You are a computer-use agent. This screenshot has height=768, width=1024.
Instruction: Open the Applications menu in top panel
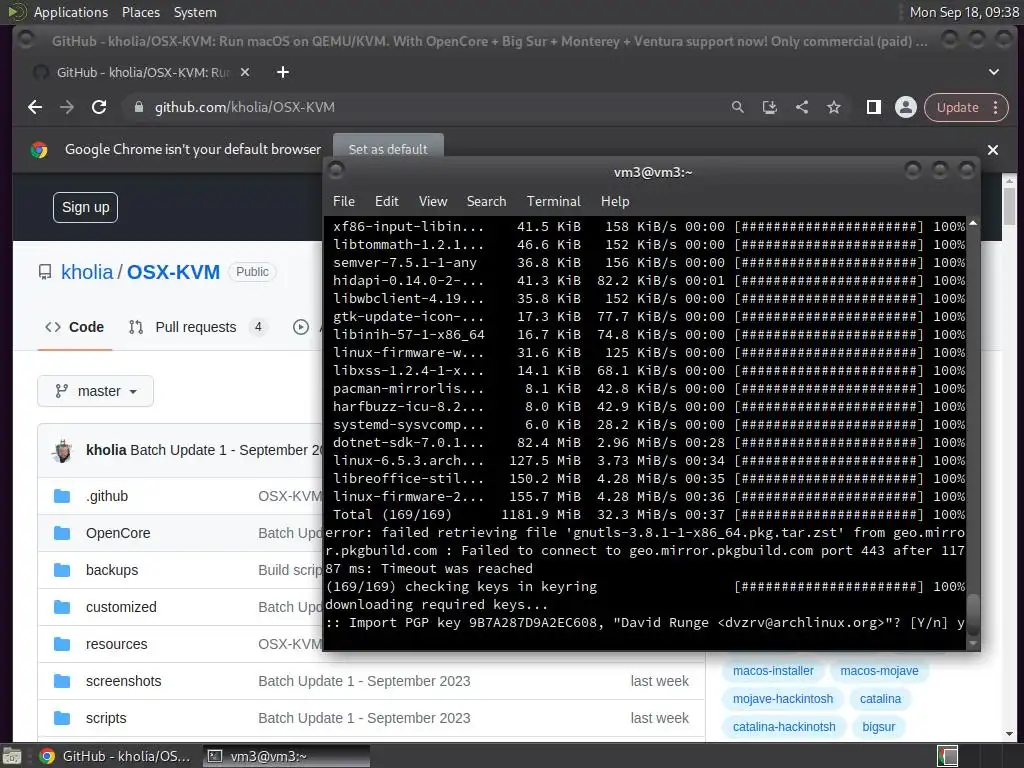[x=71, y=12]
